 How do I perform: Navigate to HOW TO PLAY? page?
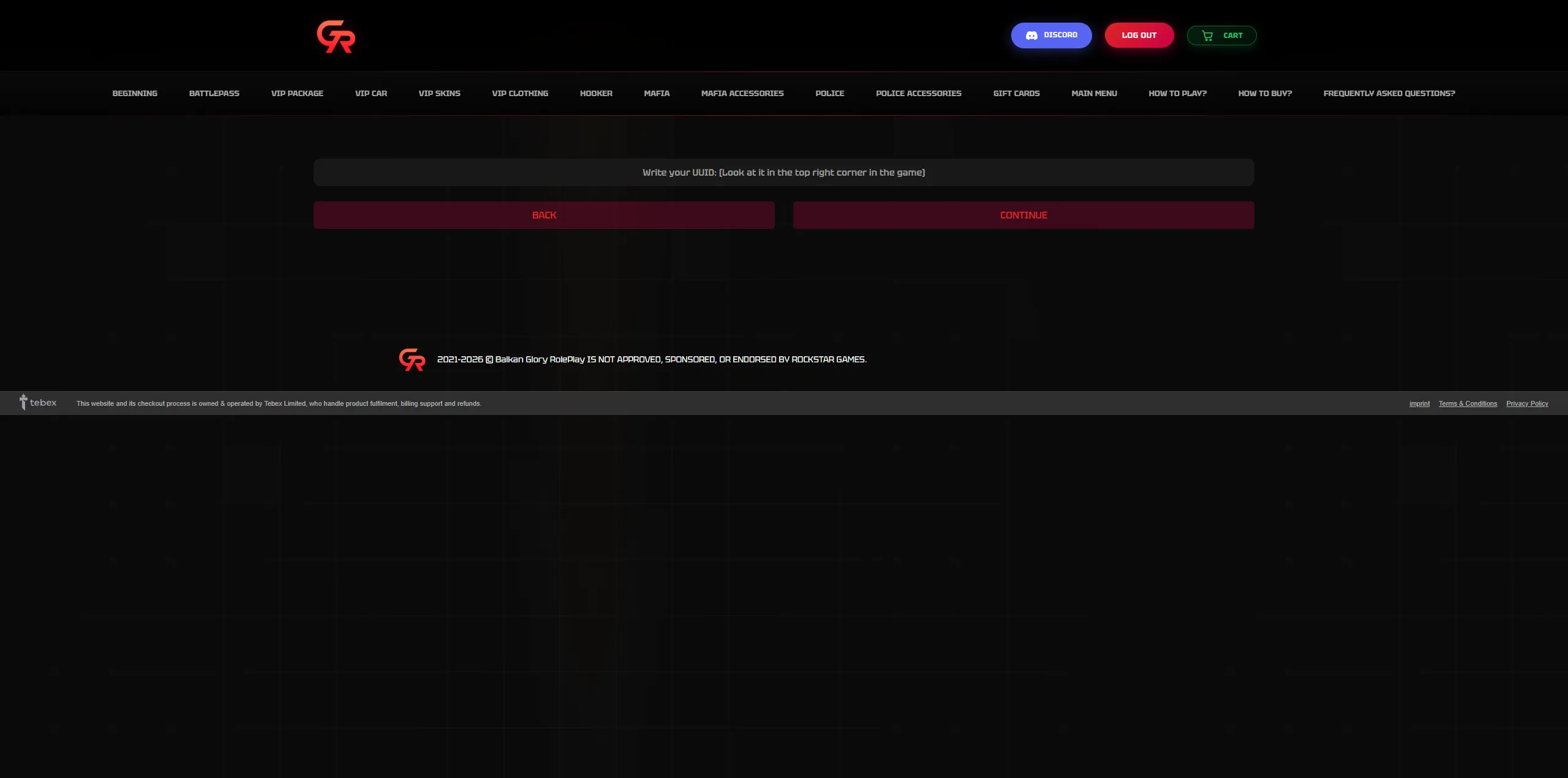(1177, 93)
